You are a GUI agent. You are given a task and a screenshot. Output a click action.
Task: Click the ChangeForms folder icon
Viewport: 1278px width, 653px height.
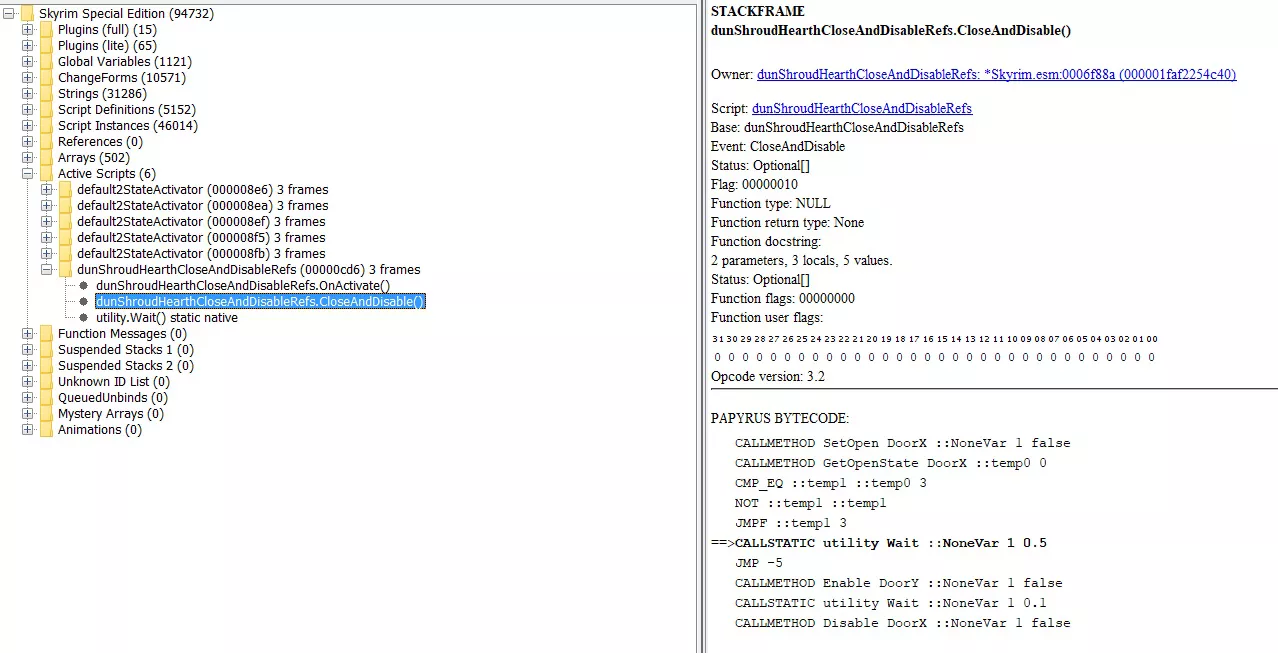click(x=46, y=78)
